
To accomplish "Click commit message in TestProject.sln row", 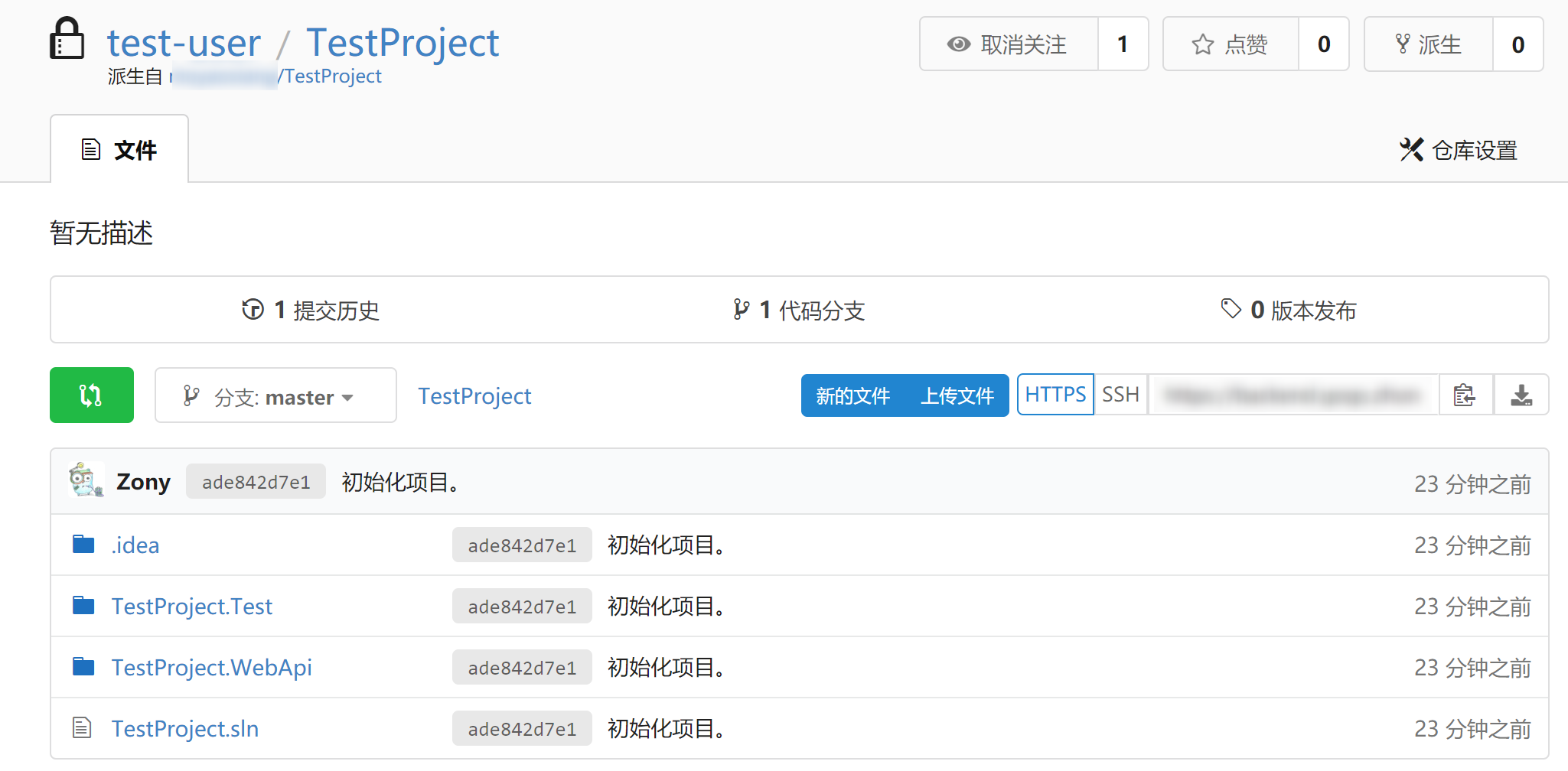I will (x=666, y=729).
